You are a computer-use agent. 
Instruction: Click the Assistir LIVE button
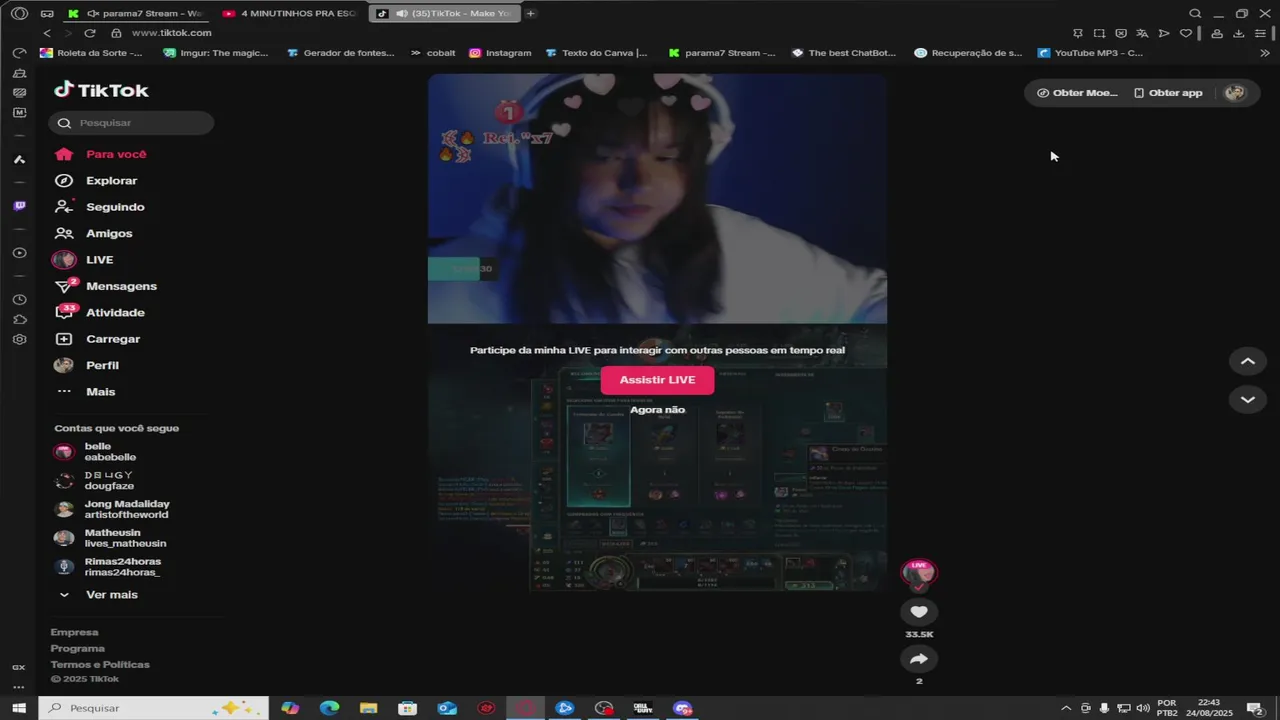pos(657,380)
